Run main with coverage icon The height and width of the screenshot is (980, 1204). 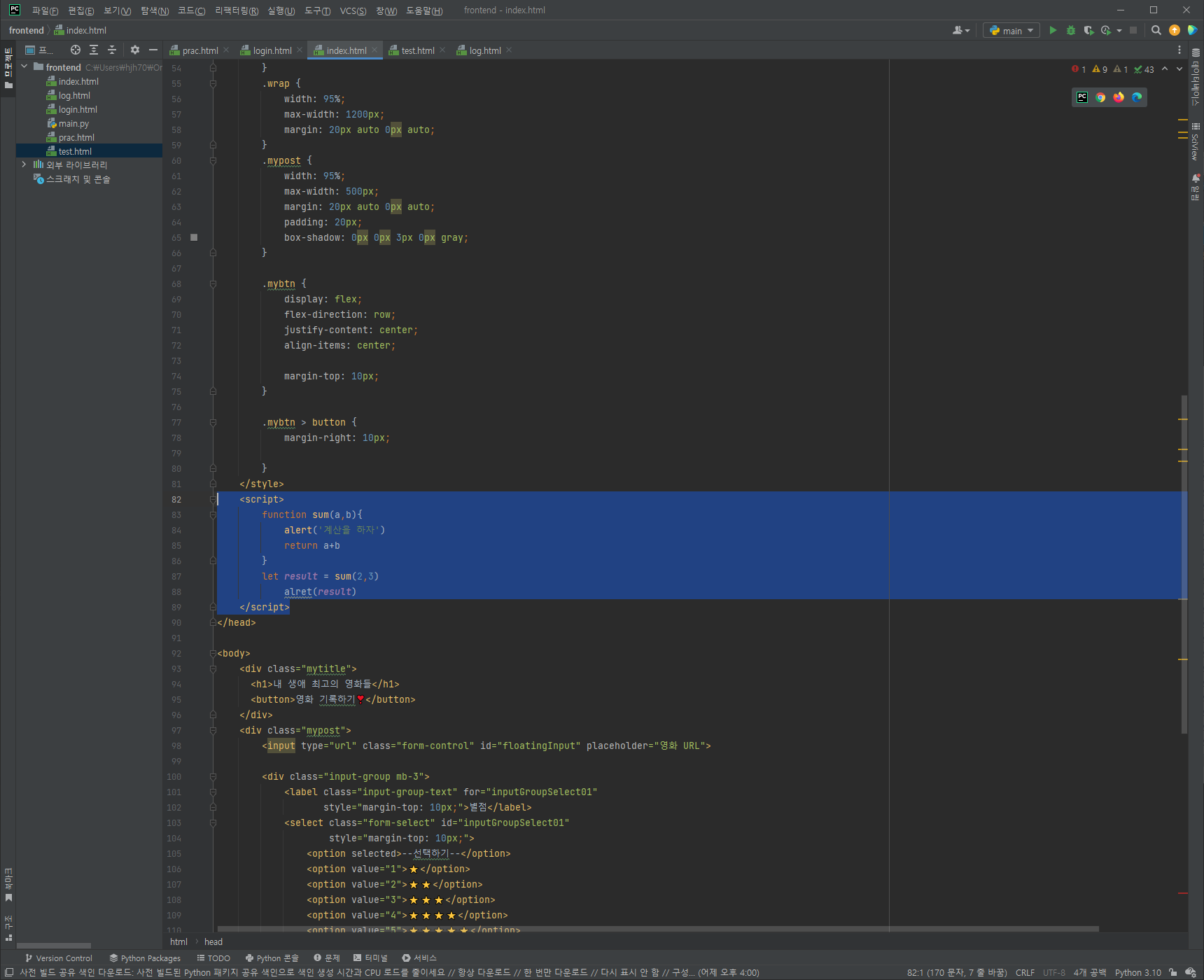tap(1088, 30)
